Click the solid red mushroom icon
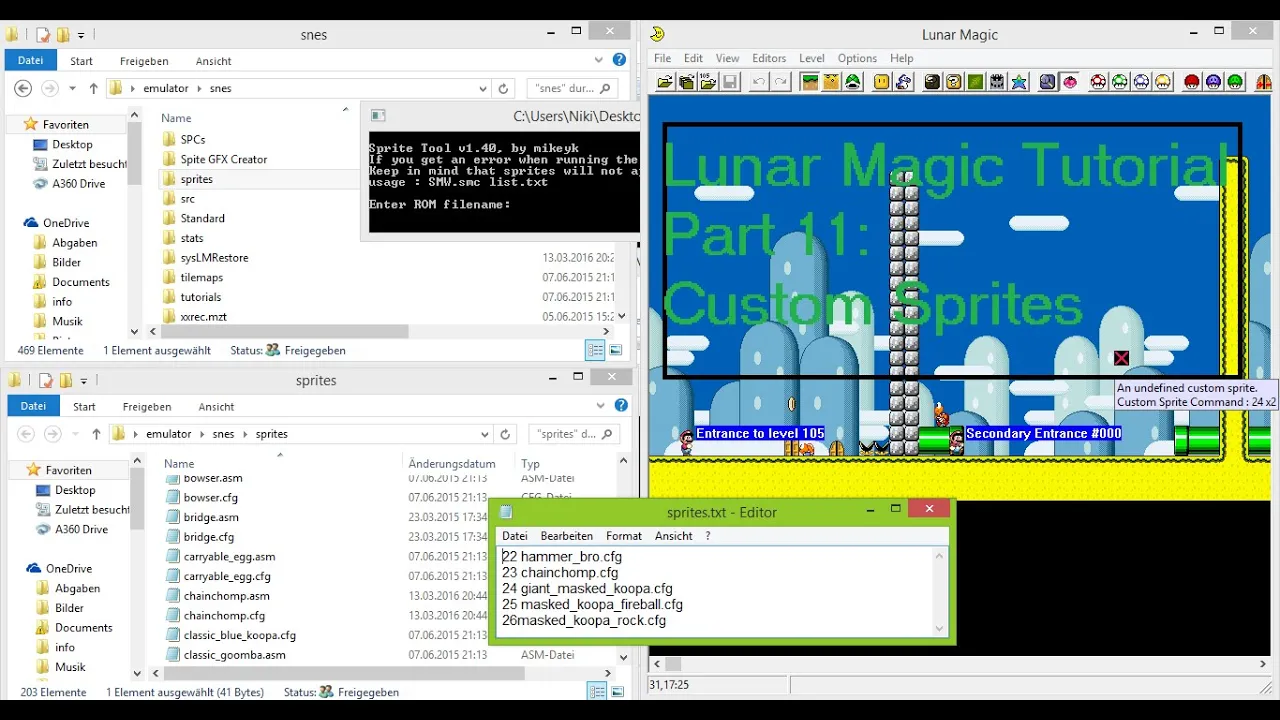This screenshot has height=720, width=1280. (1192, 82)
